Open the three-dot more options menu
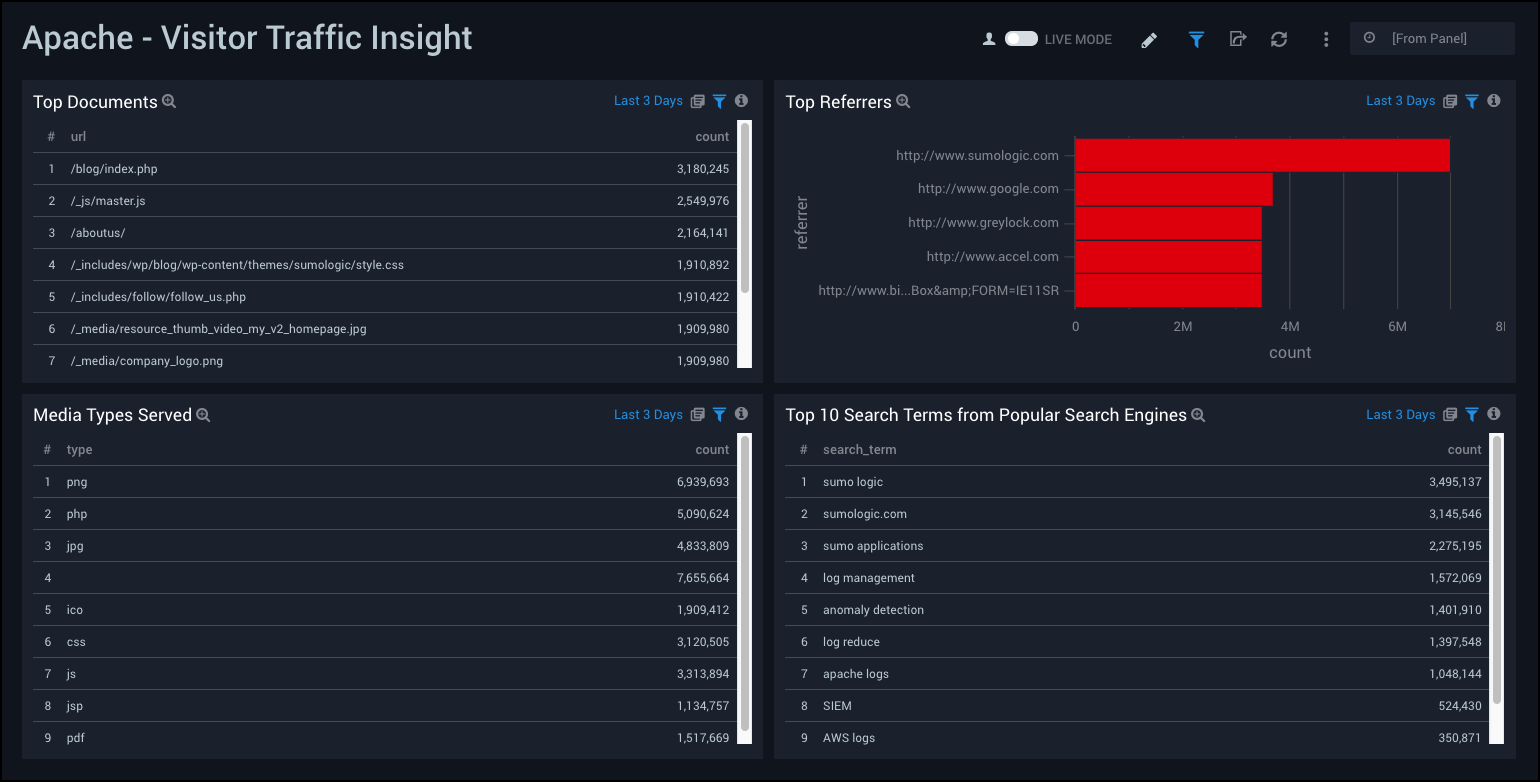This screenshot has width=1540, height=782. (1326, 39)
